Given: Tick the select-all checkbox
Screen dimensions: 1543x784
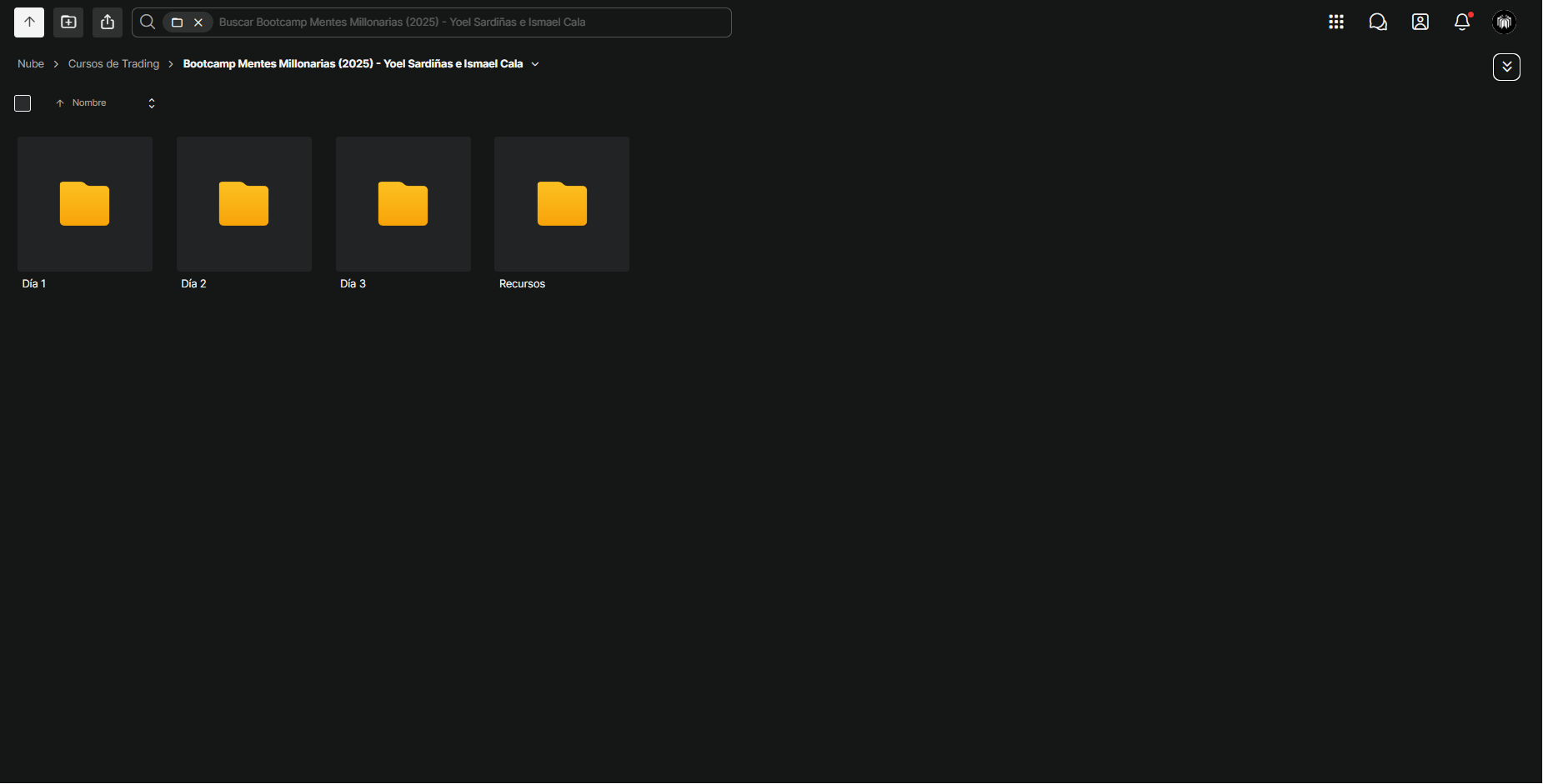Looking at the screenshot, I should [23, 103].
